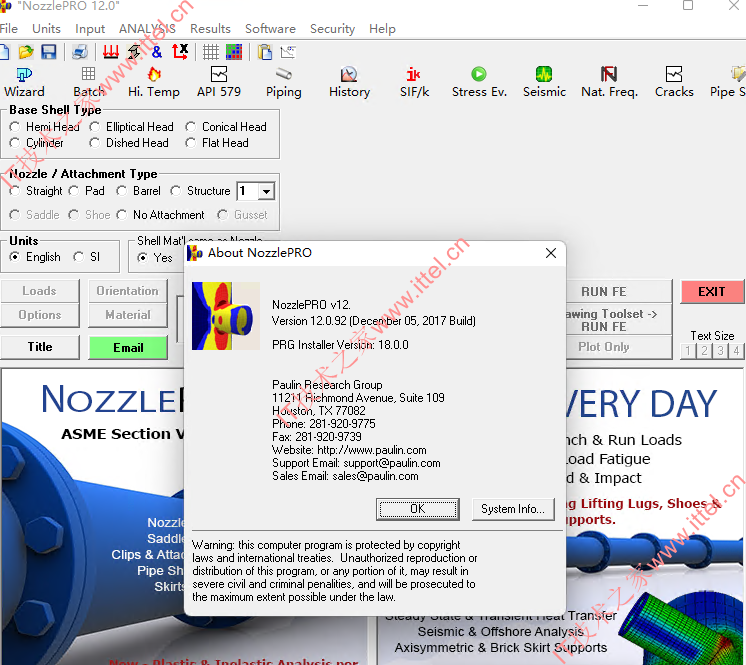
Task: Click the Options button
Action: click(40, 315)
